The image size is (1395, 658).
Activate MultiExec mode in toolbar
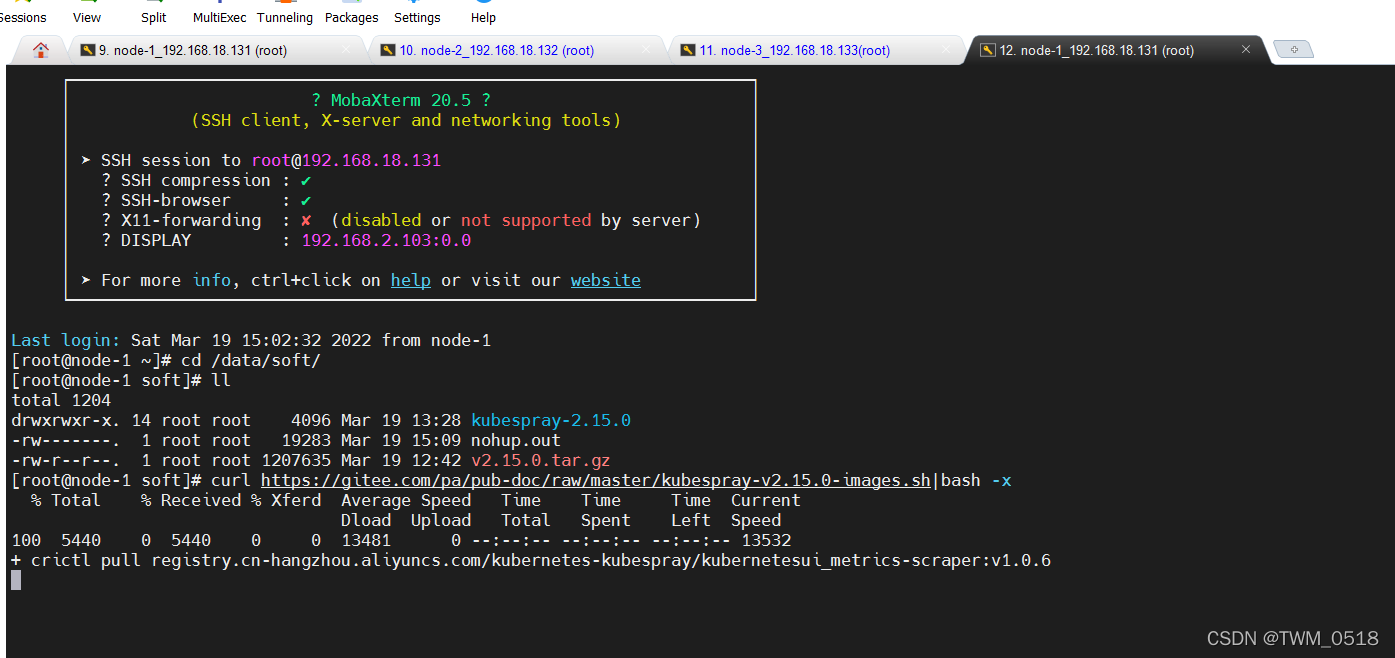219,17
